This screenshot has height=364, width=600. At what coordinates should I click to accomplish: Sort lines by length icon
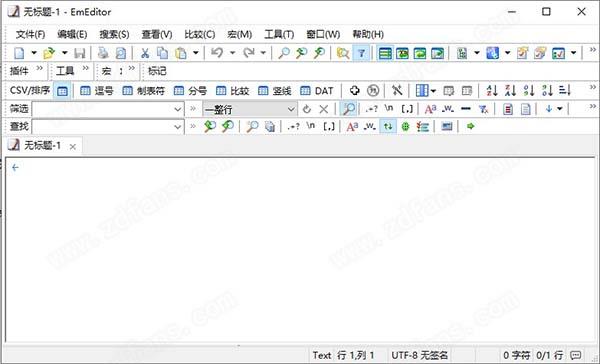click(565, 91)
